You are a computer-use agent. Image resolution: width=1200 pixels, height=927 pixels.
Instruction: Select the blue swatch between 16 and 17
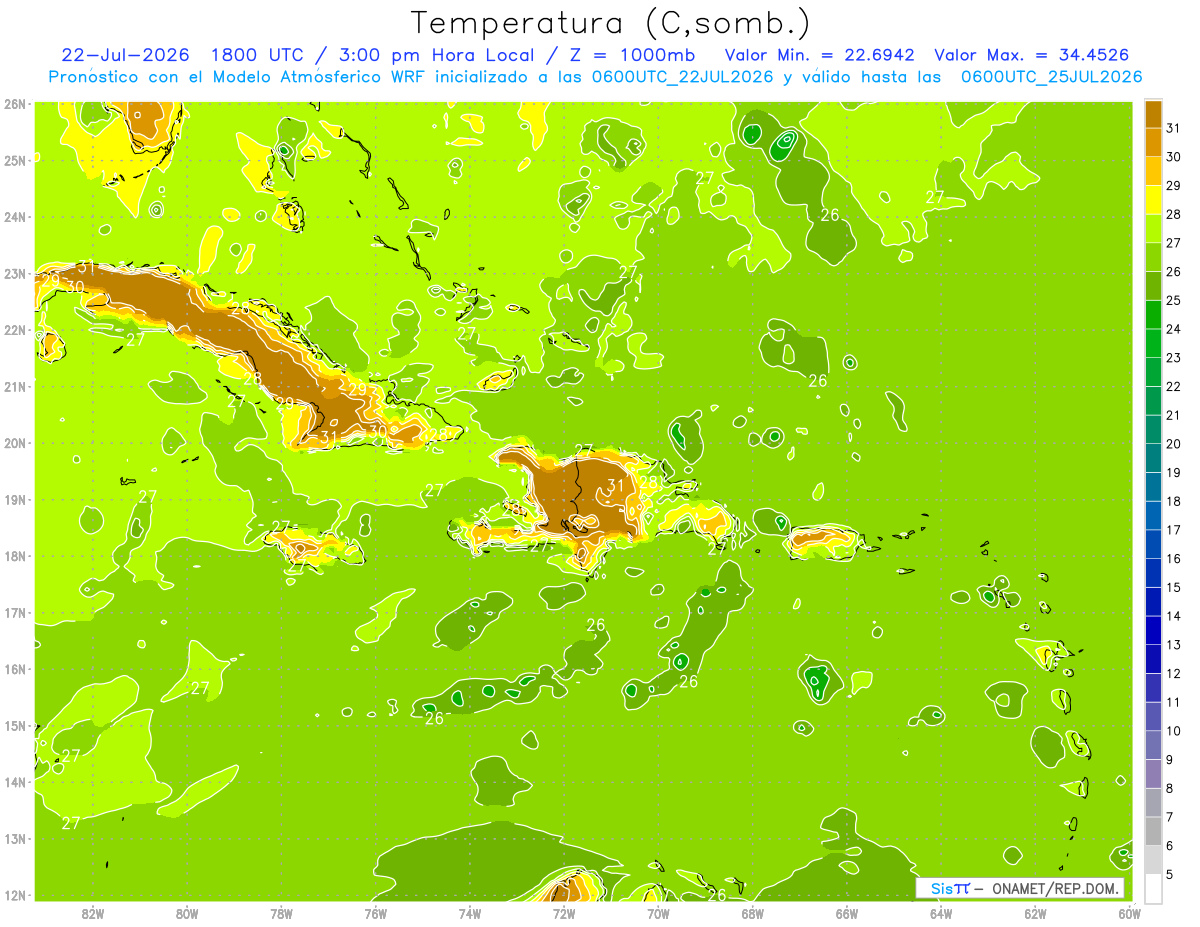pyautogui.click(x=1153, y=544)
